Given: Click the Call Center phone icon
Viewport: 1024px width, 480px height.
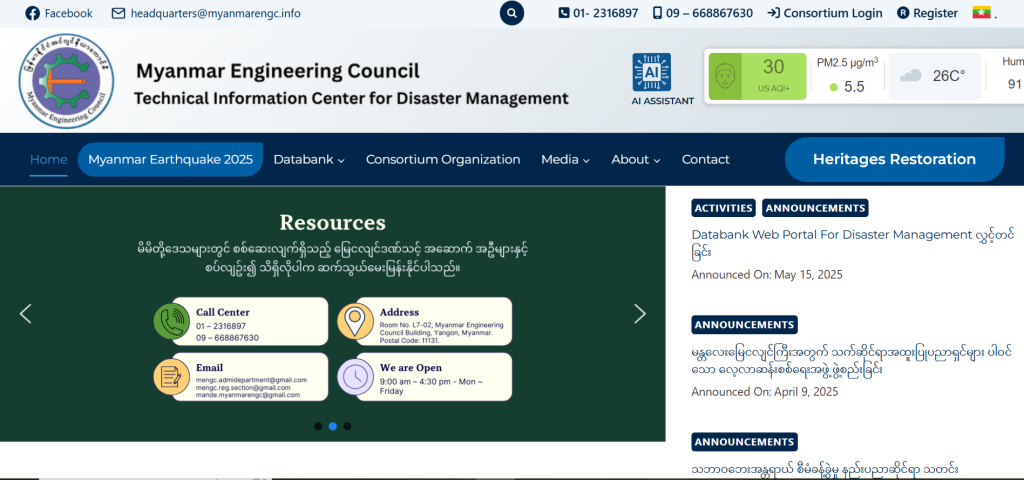Looking at the screenshot, I should point(172,321).
